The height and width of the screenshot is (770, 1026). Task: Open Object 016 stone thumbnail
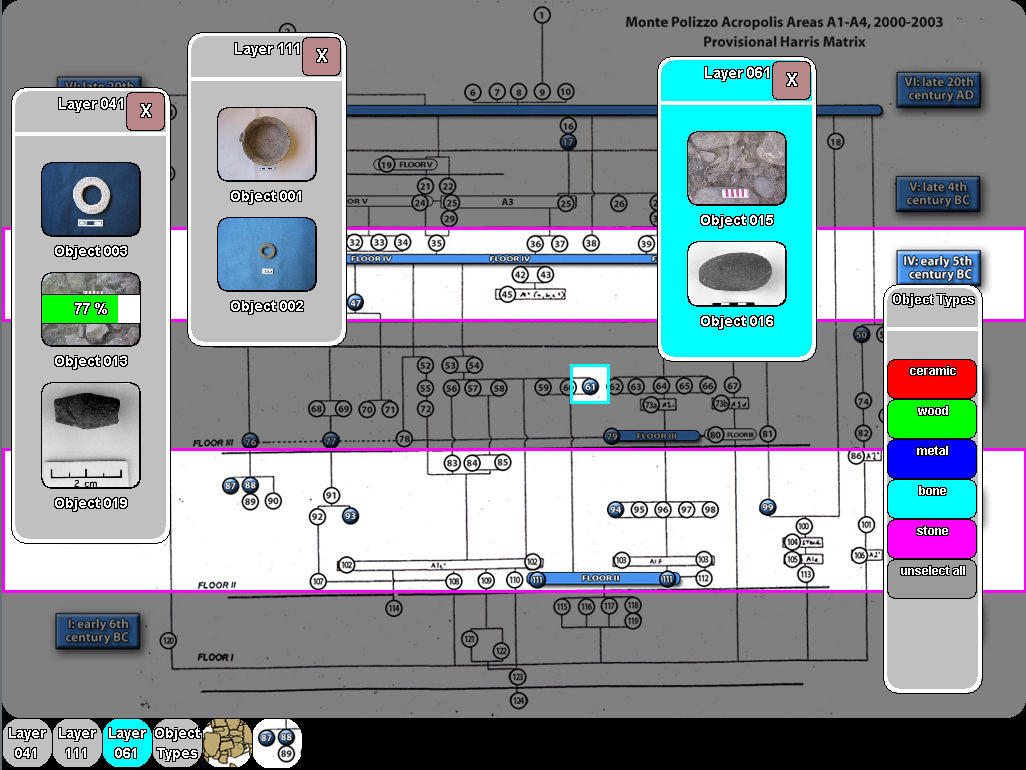tap(736, 274)
